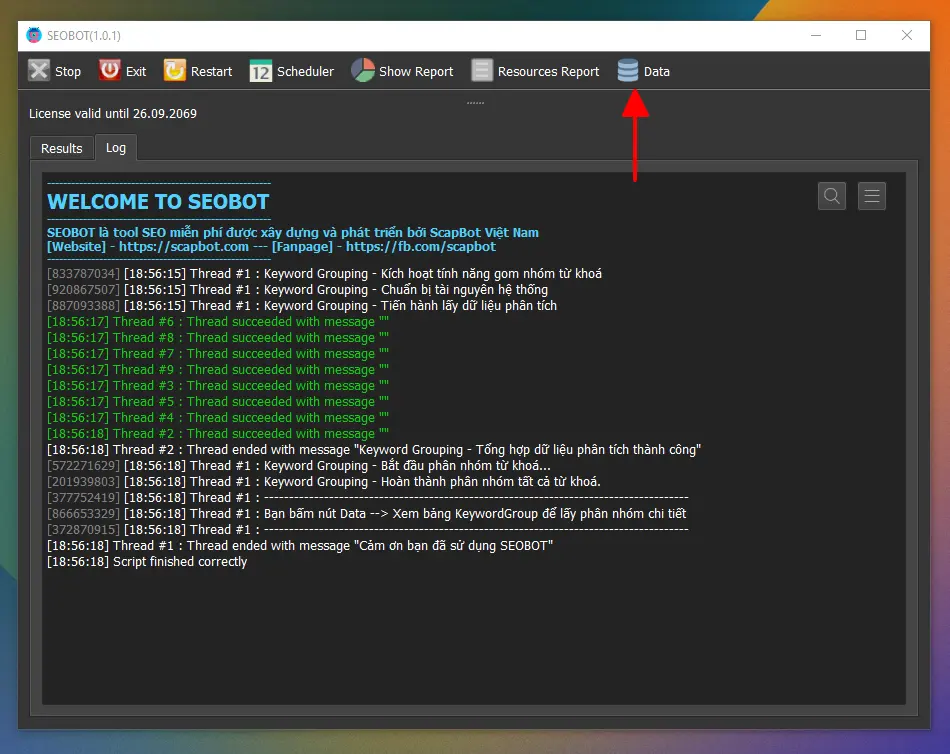Click the Thread #8 succeeded log line

tap(218, 338)
